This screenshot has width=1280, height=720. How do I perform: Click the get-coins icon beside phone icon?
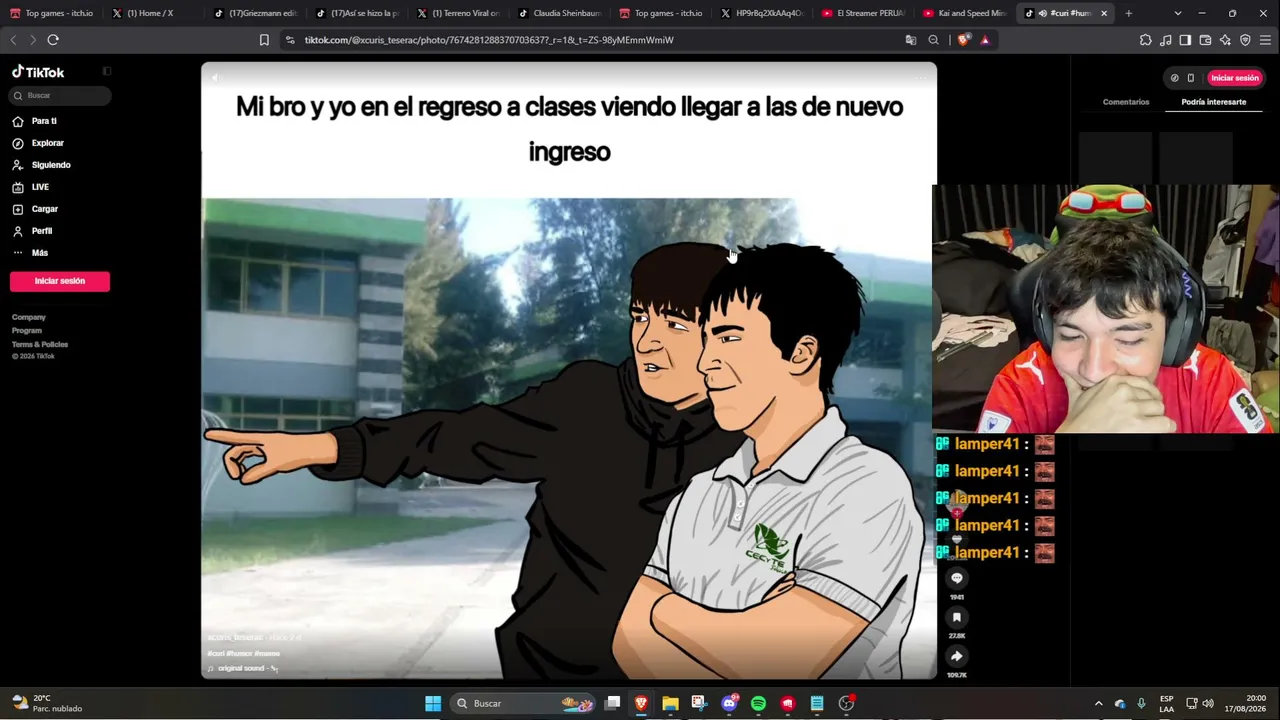[x=1175, y=78]
